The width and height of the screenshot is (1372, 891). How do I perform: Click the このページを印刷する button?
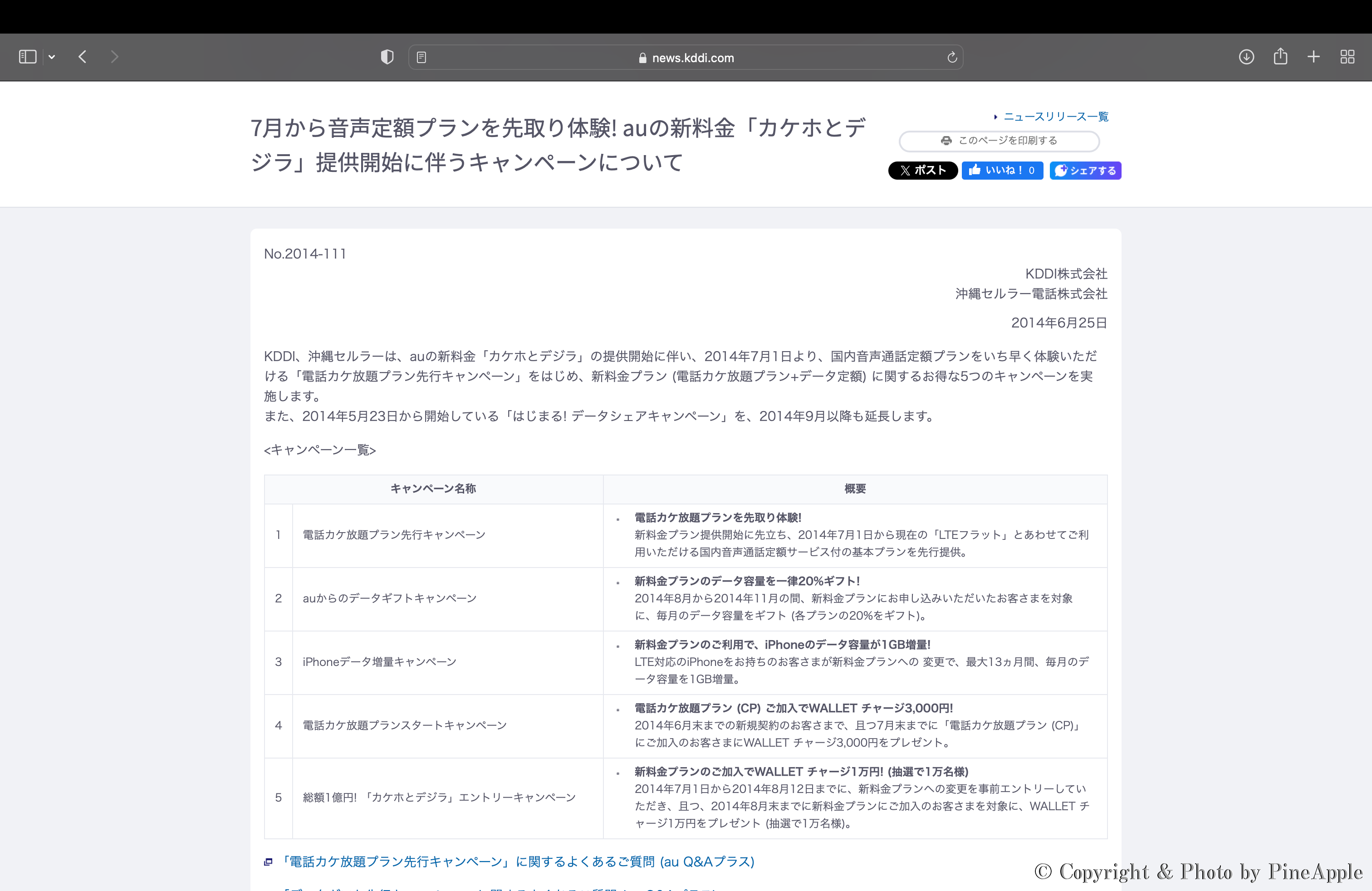click(x=999, y=141)
